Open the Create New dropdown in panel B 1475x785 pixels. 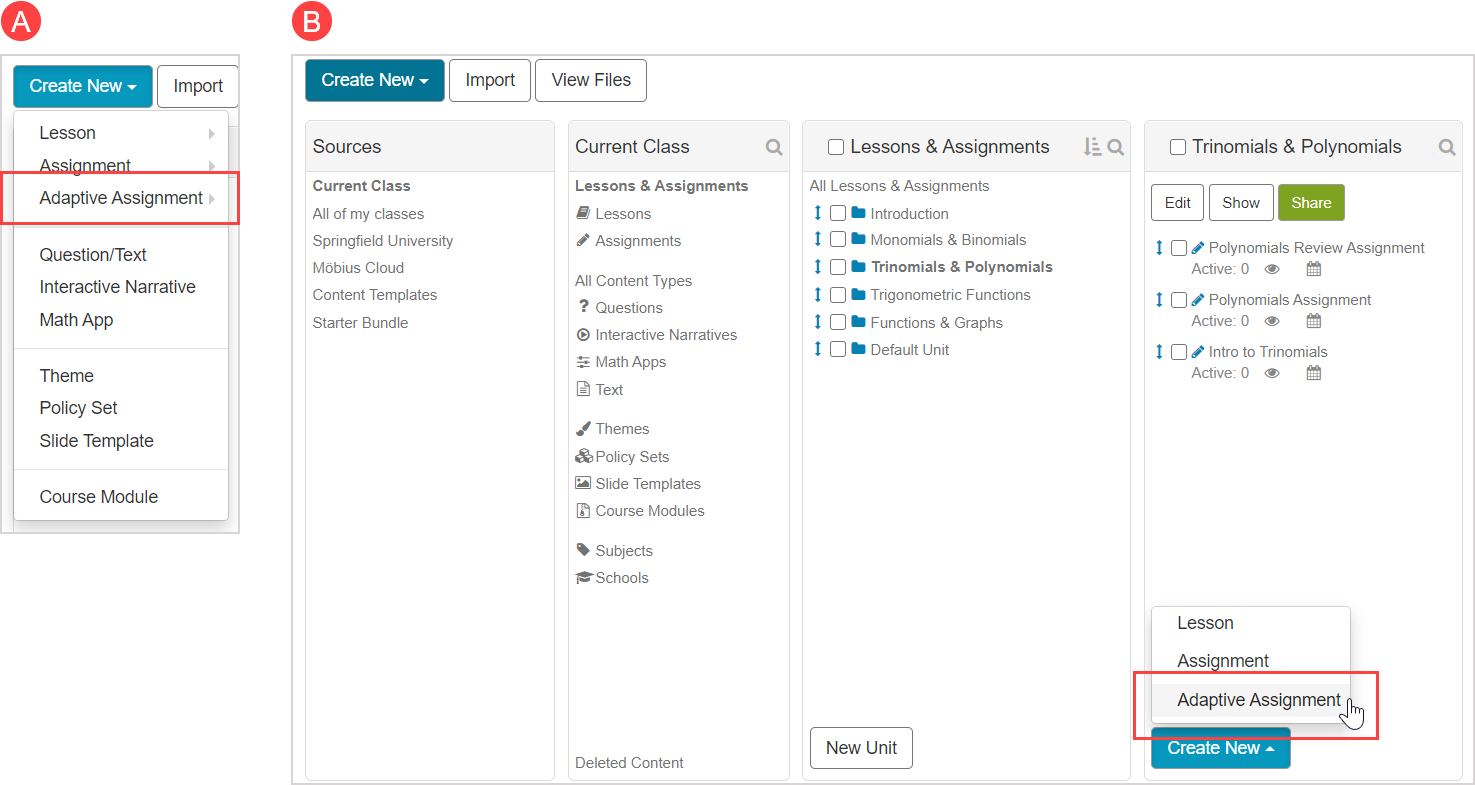374,80
